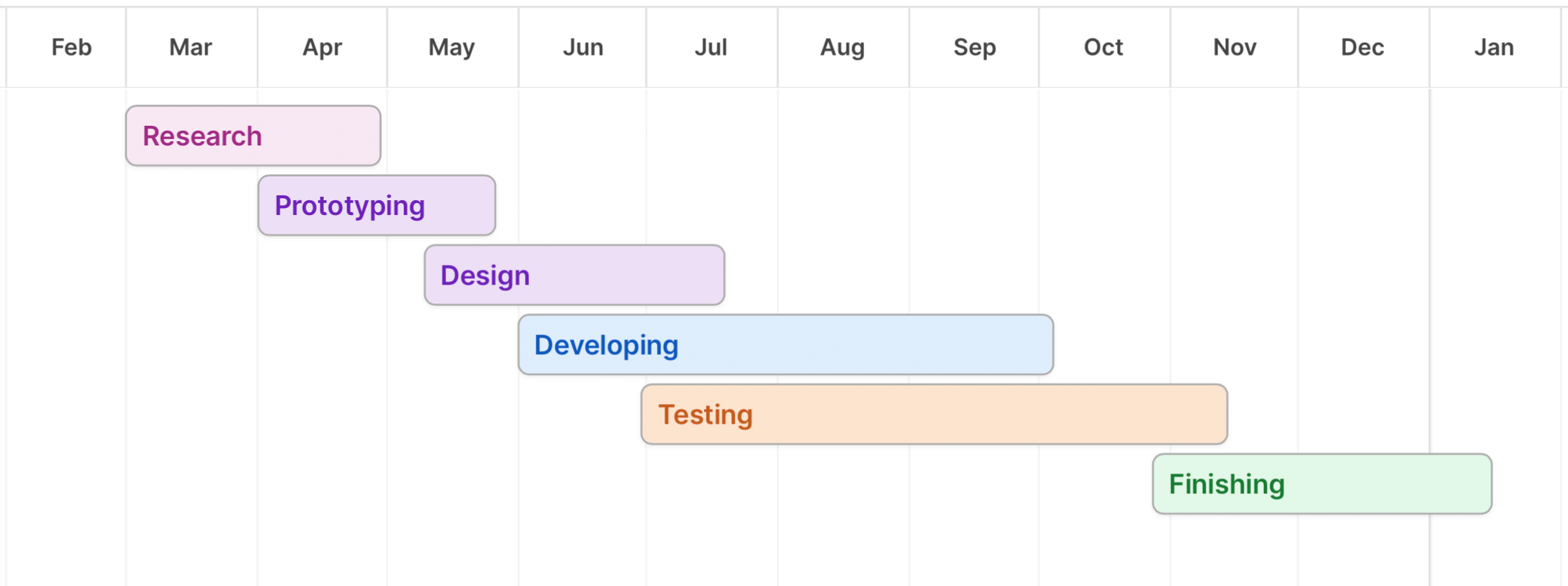Select the May month header
The height and width of the screenshot is (586, 1568).
(452, 48)
